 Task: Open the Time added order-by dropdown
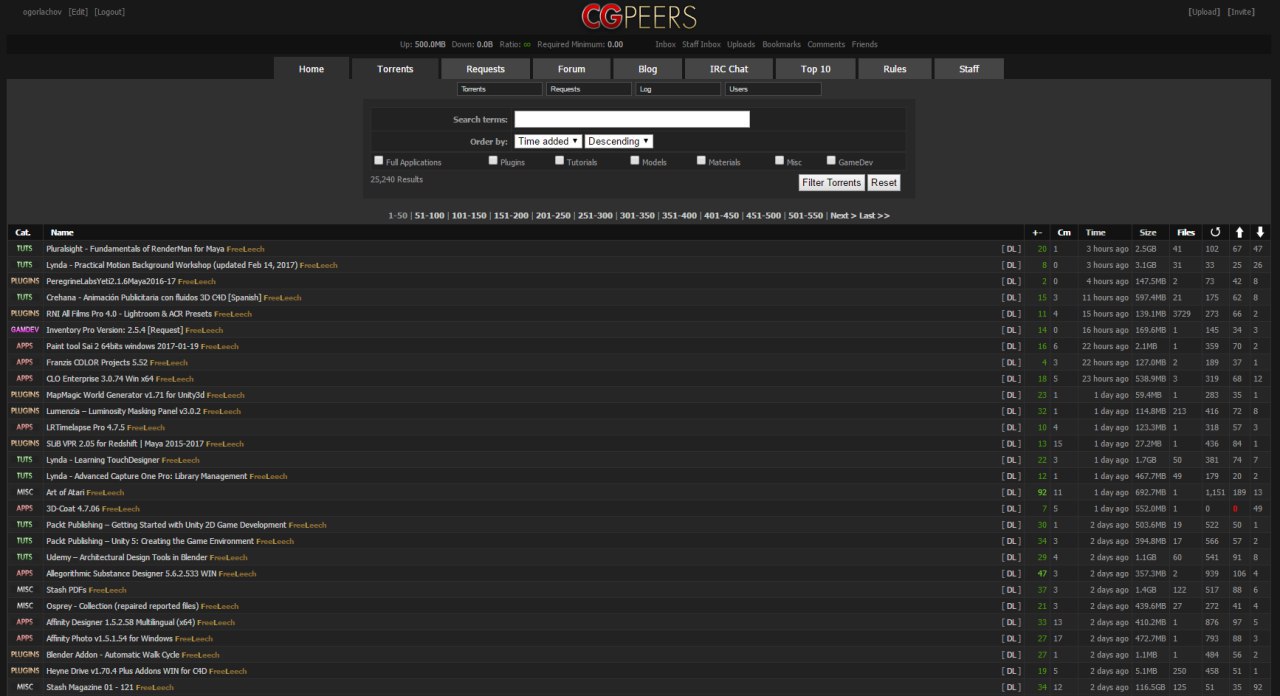548,141
